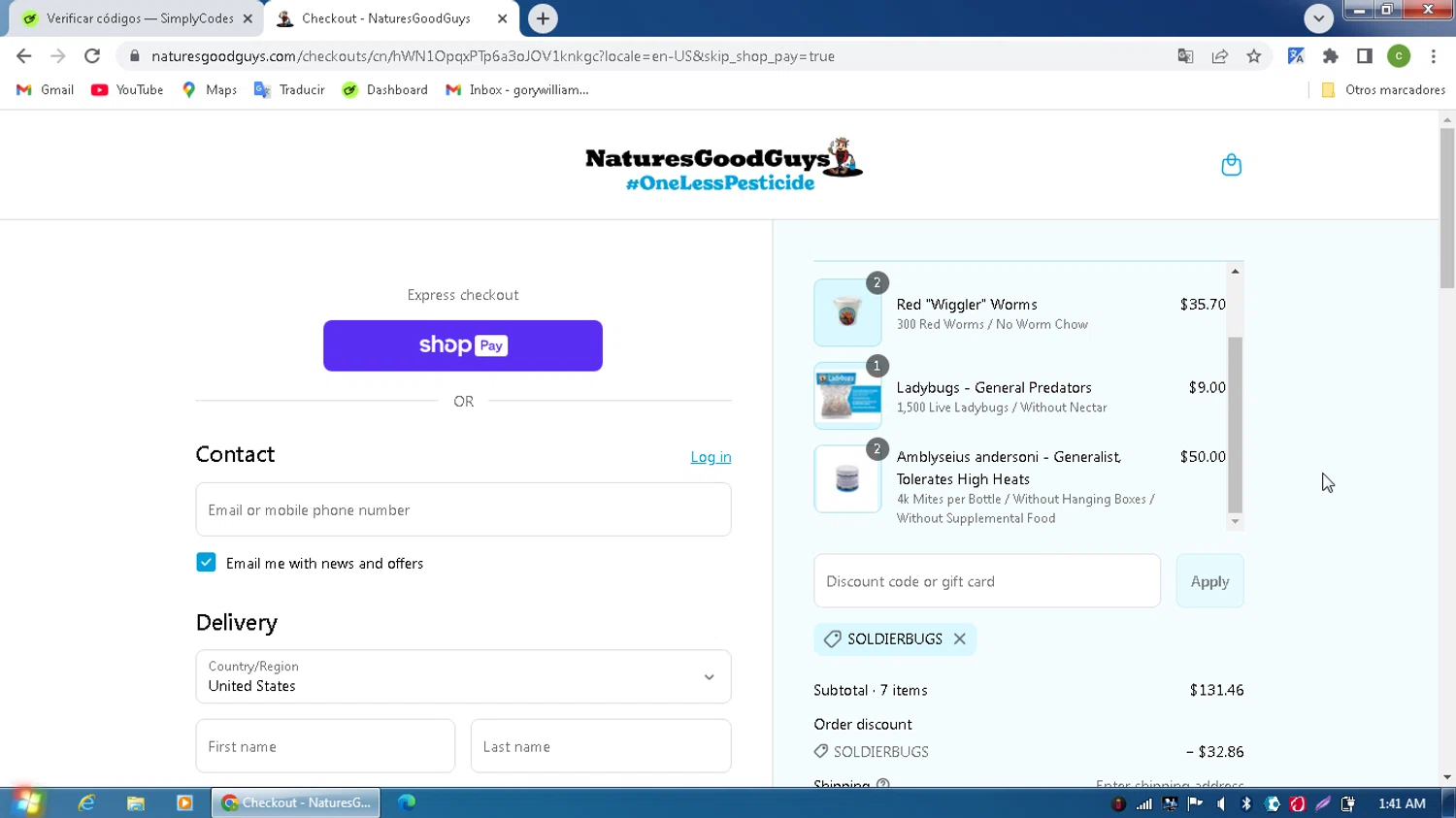Close the SimplyCodes tab
This screenshot has width=1456, height=818.
248,18
